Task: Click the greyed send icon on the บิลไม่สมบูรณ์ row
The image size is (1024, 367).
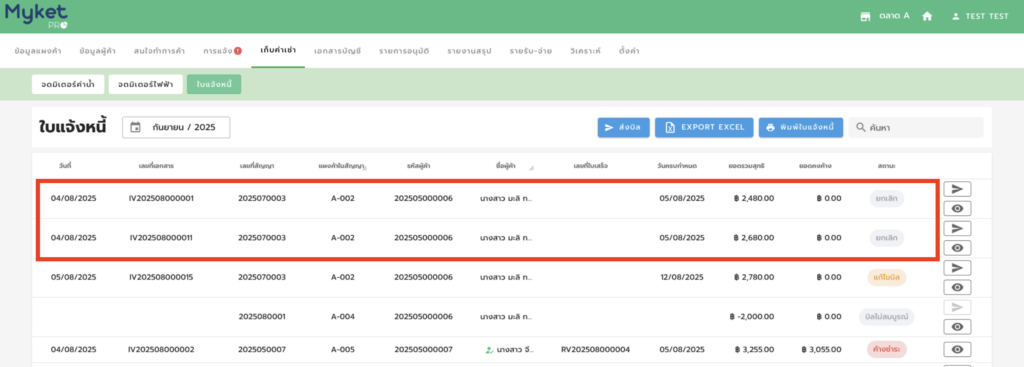Action: point(957,307)
